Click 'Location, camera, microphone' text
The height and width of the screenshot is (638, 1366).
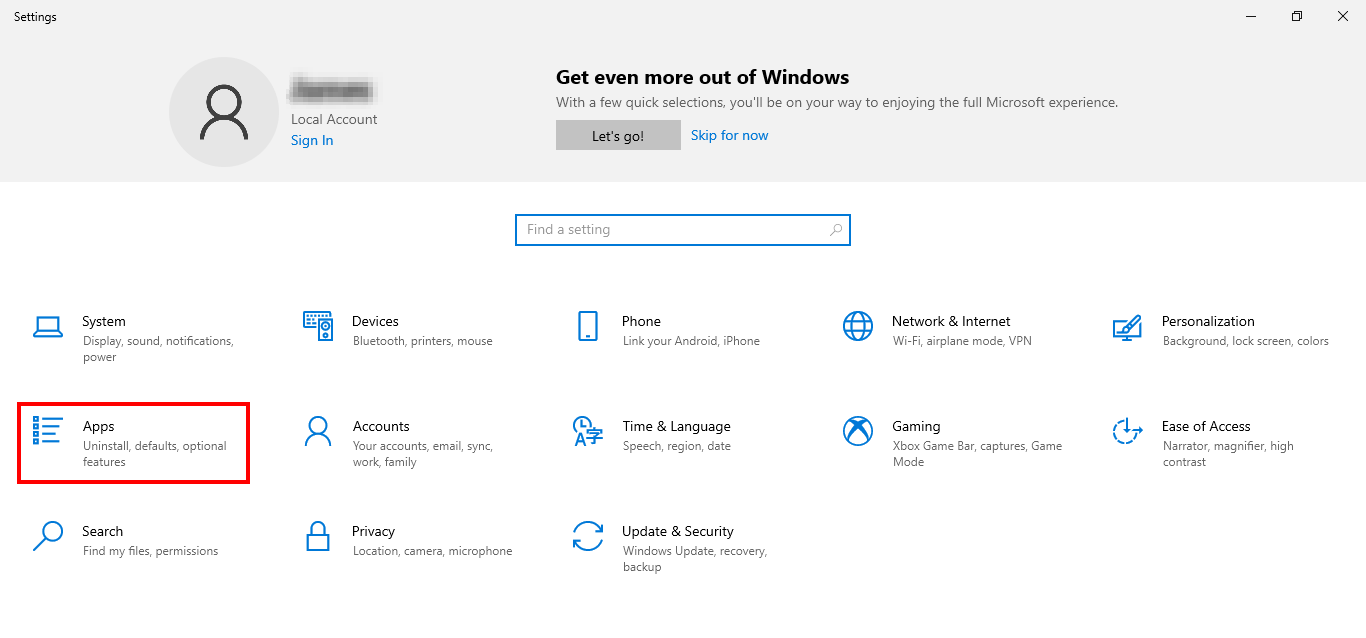coord(433,551)
